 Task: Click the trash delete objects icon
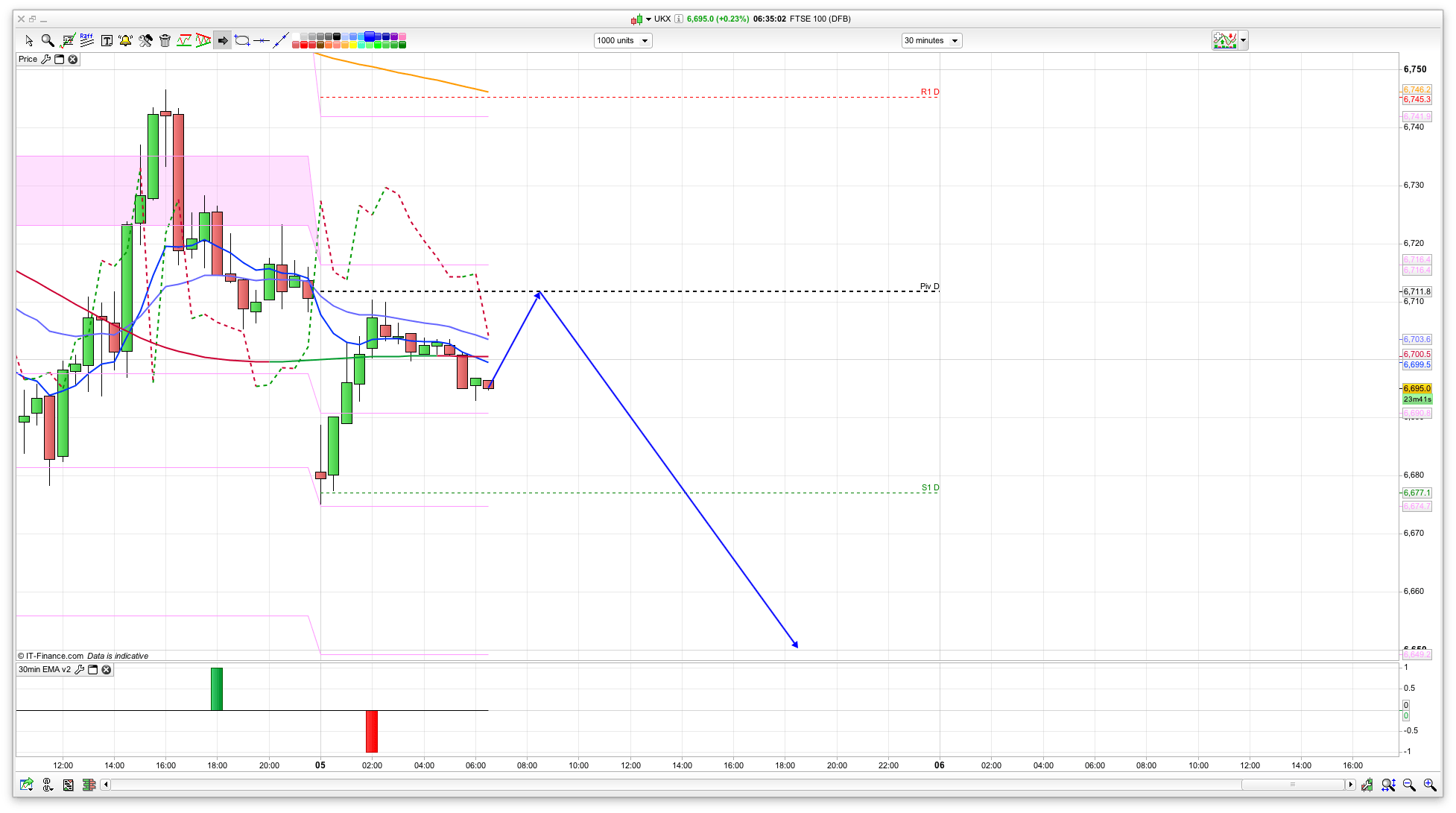(x=165, y=40)
